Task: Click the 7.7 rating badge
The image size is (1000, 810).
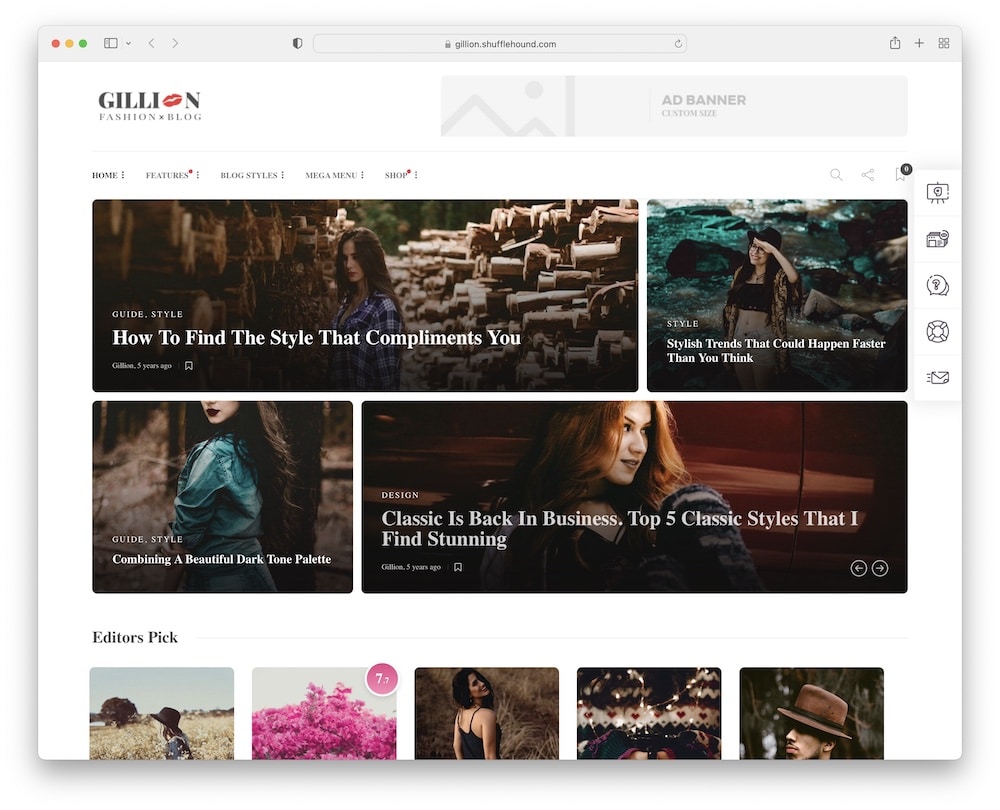Action: pyautogui.click(x=382, y=679)
